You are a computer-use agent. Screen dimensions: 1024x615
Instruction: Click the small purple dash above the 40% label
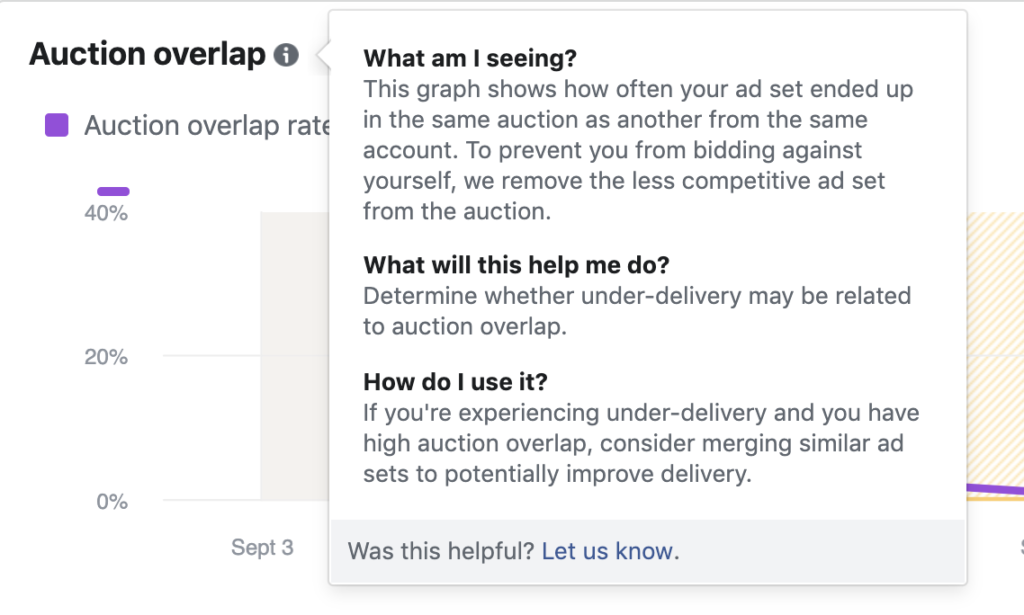click(112, 190)
